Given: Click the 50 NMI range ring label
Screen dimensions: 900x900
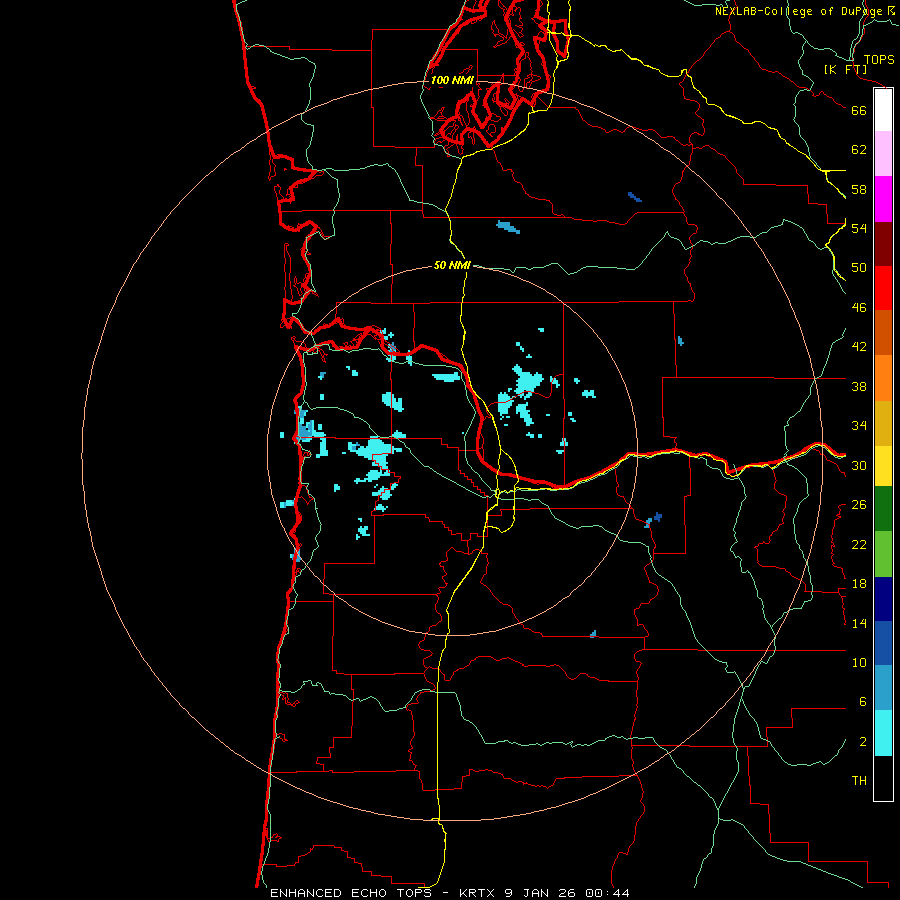Looking at the screenshot, I should tap(452, 265).
